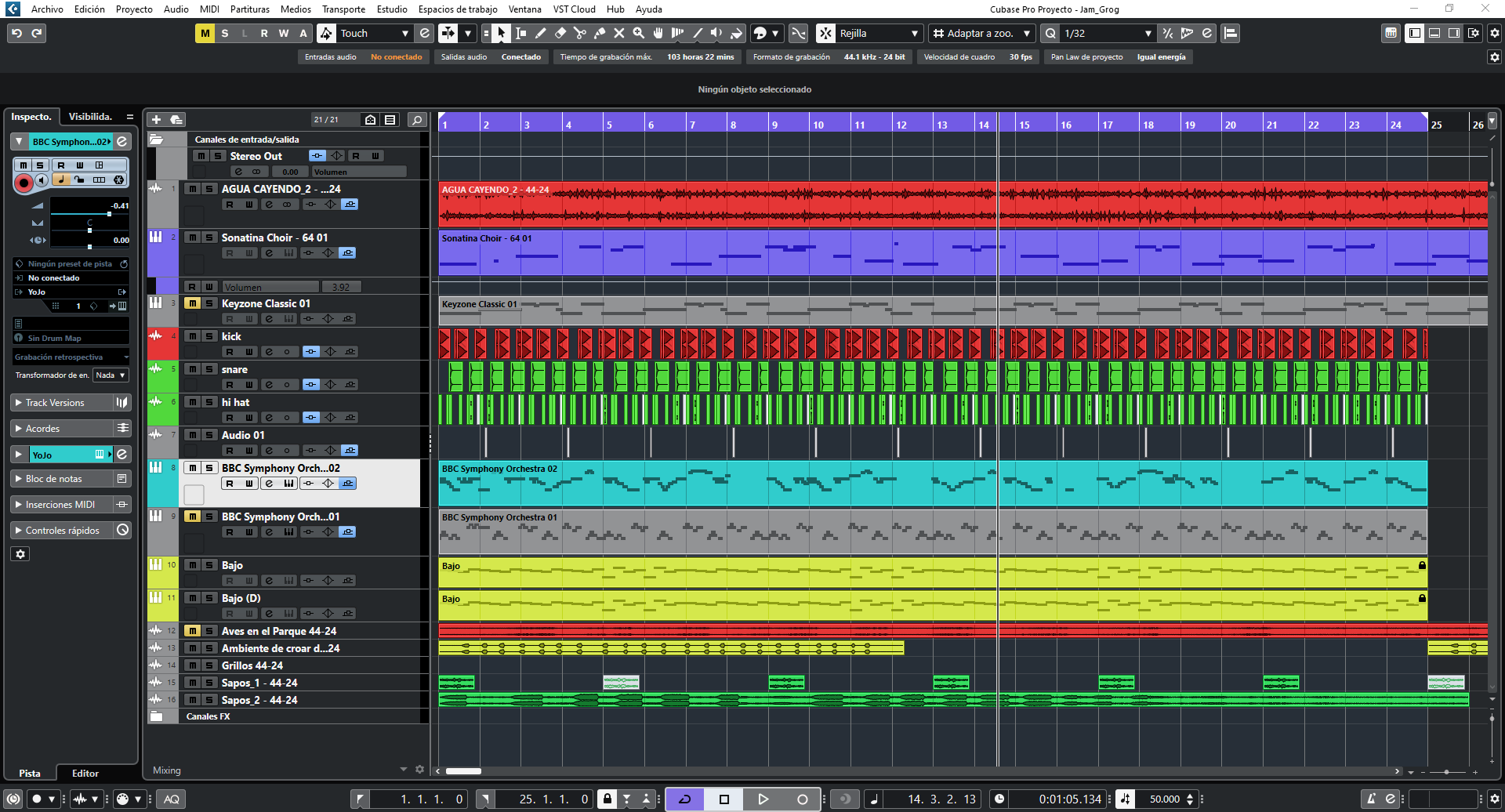The image size is (1505, 812).
Task: Toggle Snap on/off button
Action: tap(825, 33)
